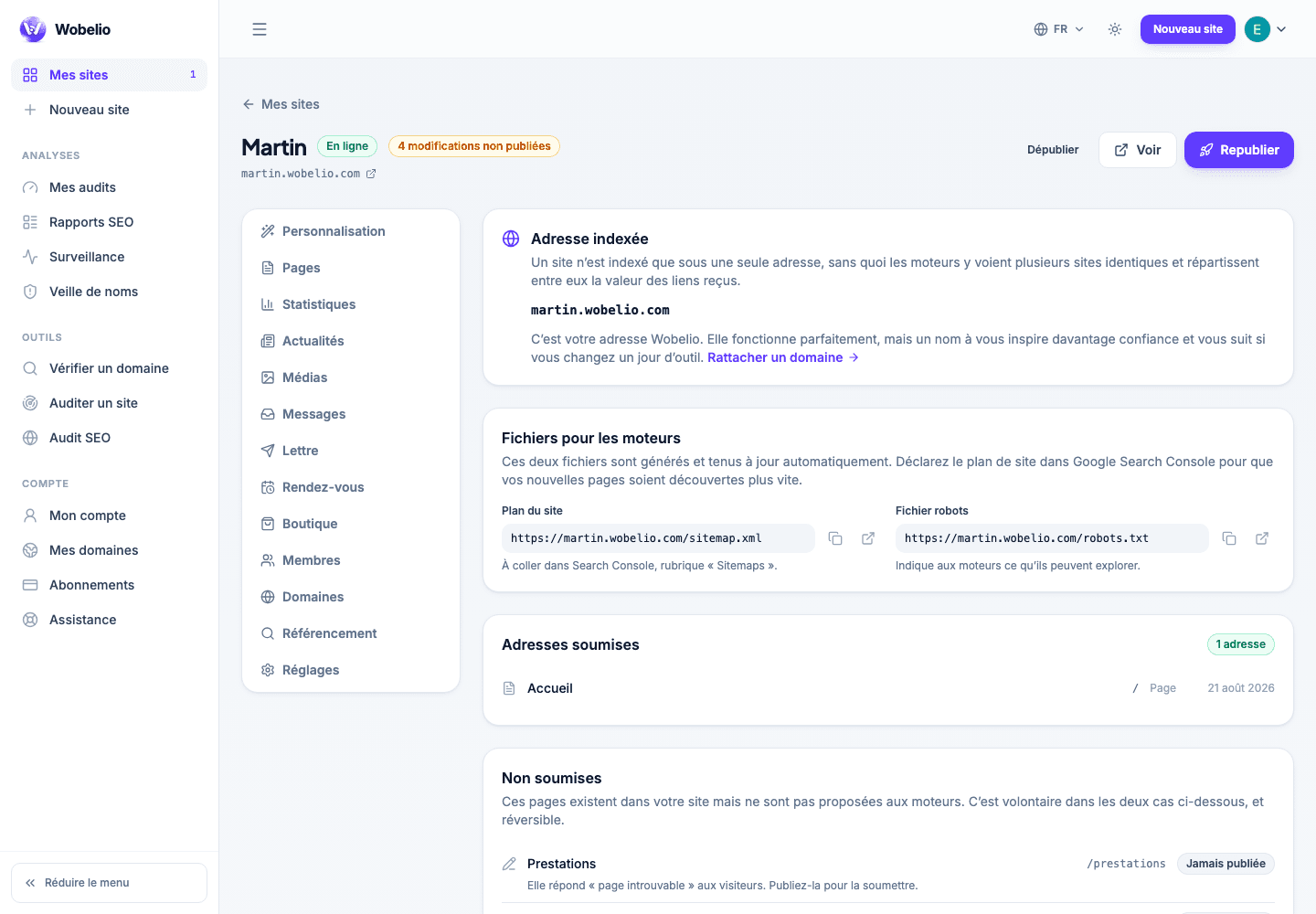Click the Wobelio logo icon

[33, 29]
